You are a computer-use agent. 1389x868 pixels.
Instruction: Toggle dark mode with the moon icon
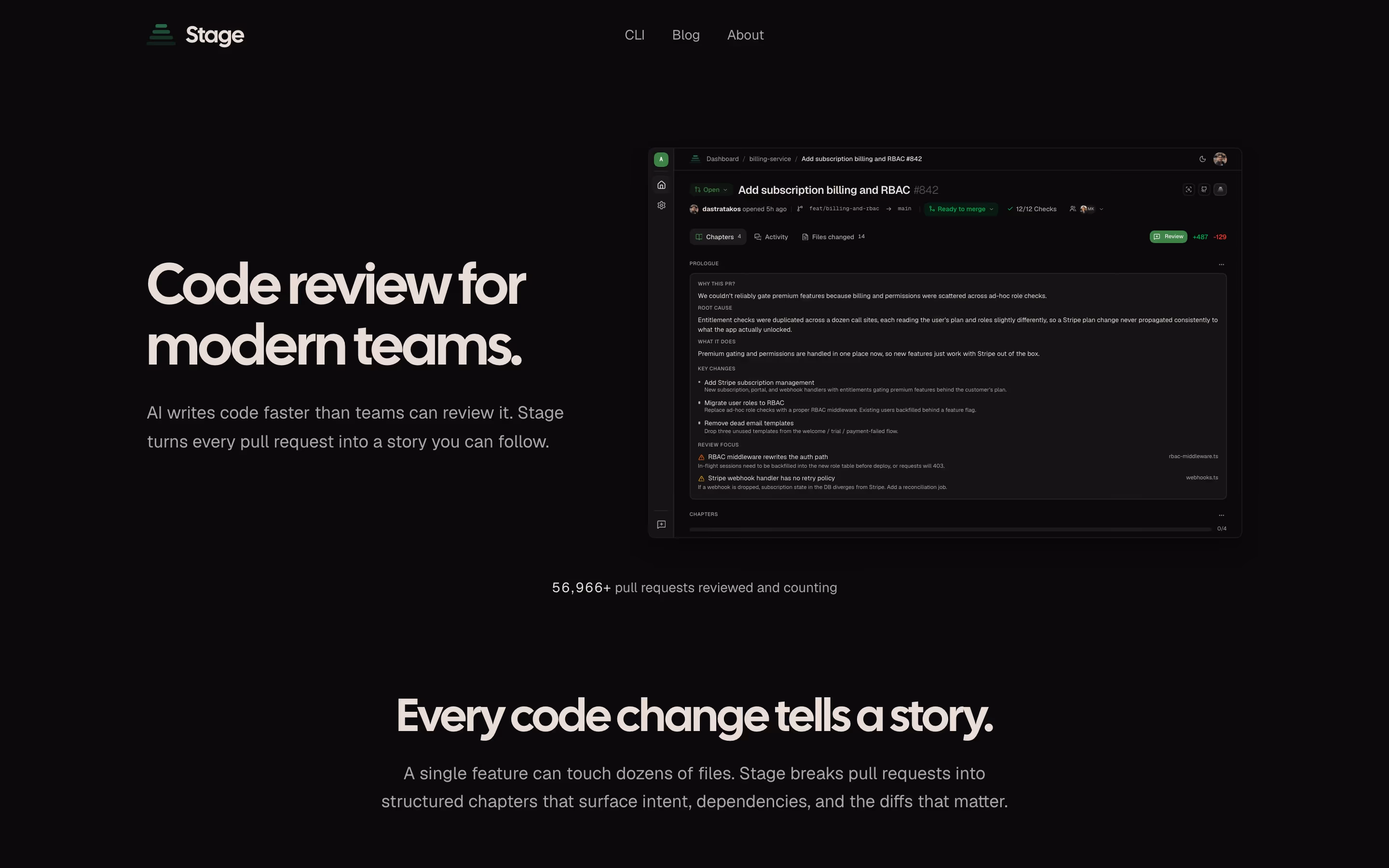pyautogui.click(x=1202, y=159)
